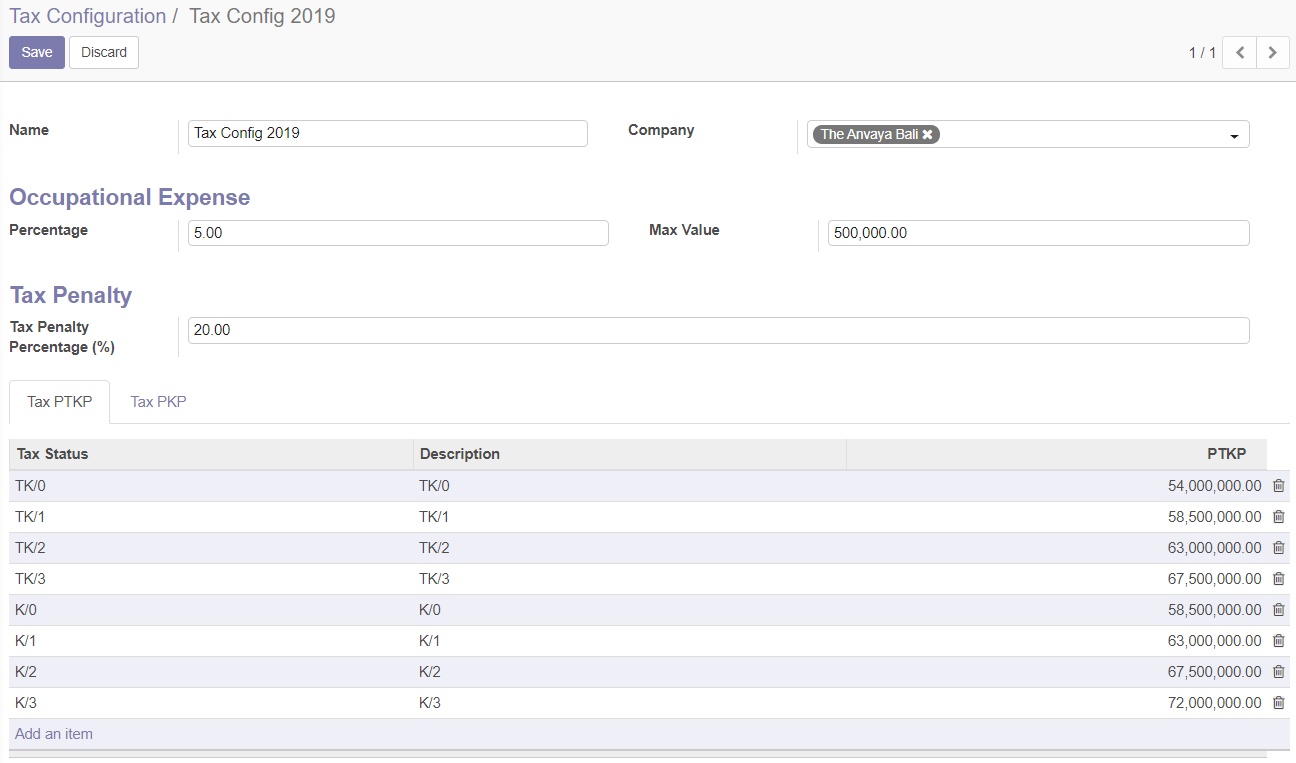The height and width of the screenshot is (763, 1296).
Task: Delete the K/2 row with trash icon
Action: pyautogui.click(x=1278, y=672)
